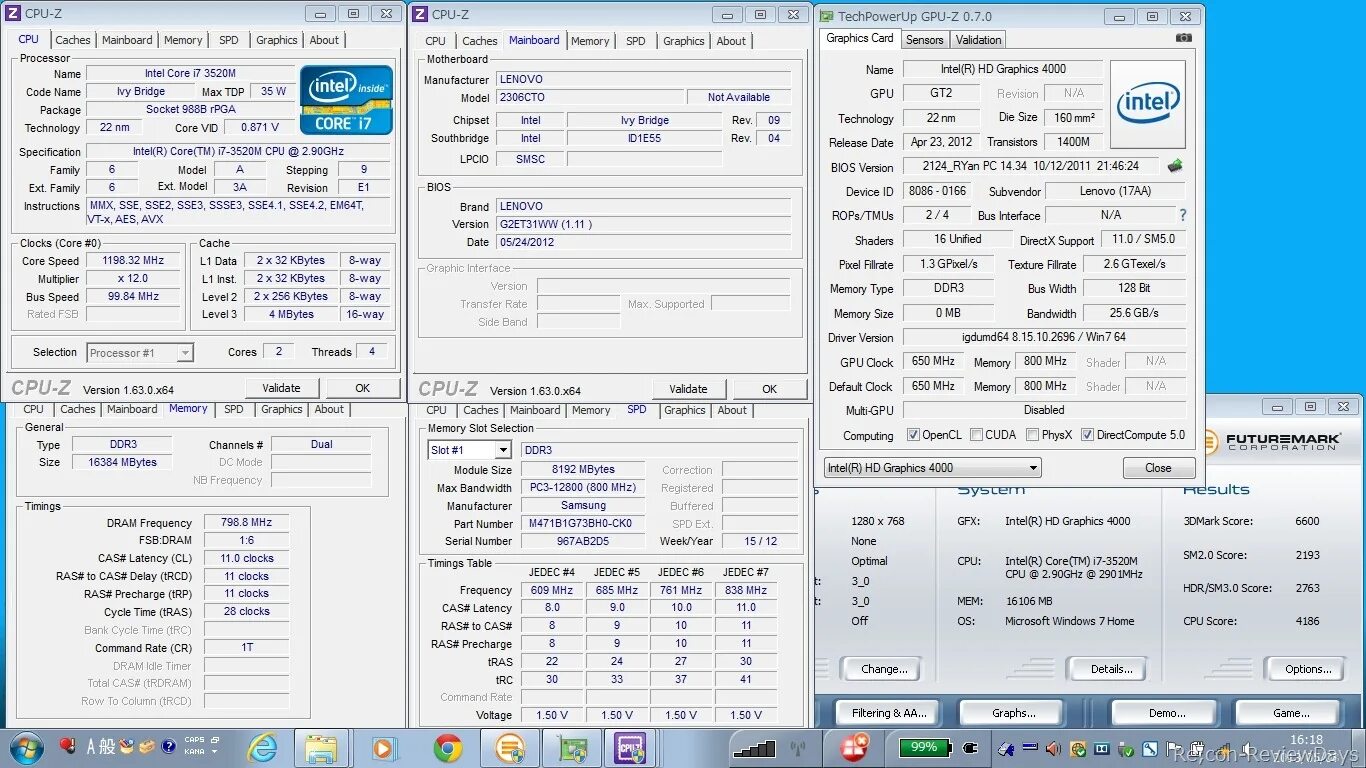Click the Demo... button in 3DMark
The image size is (1366, 768).
point(1167,713)
